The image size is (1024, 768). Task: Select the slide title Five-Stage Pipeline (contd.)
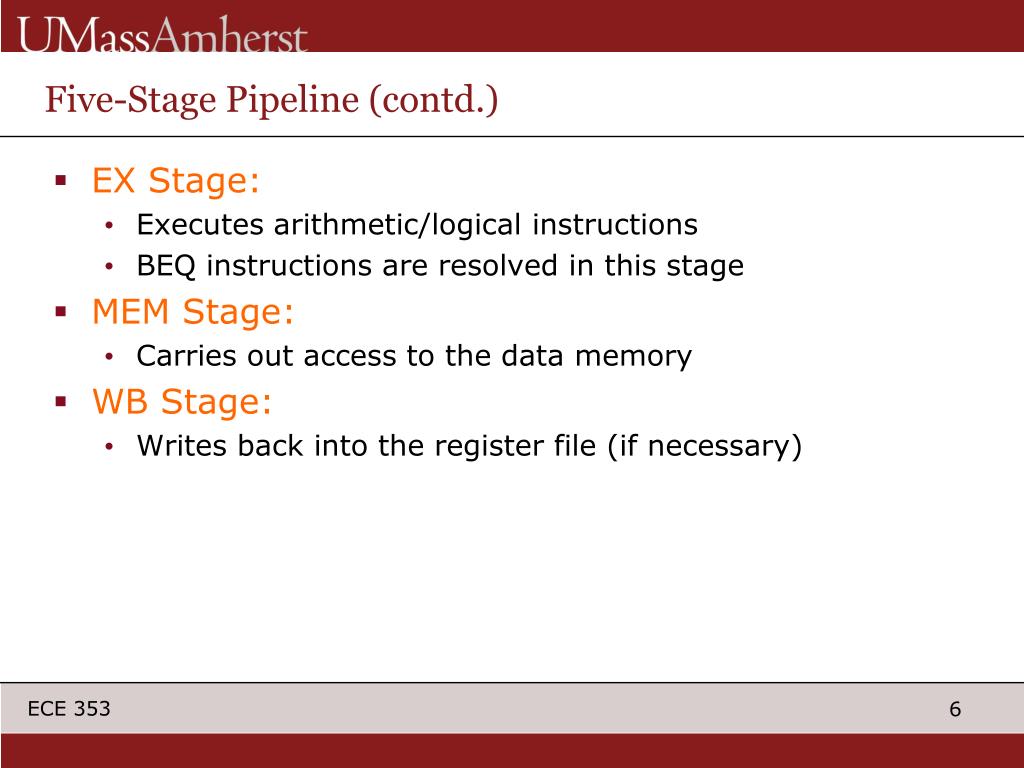point(271,100)
